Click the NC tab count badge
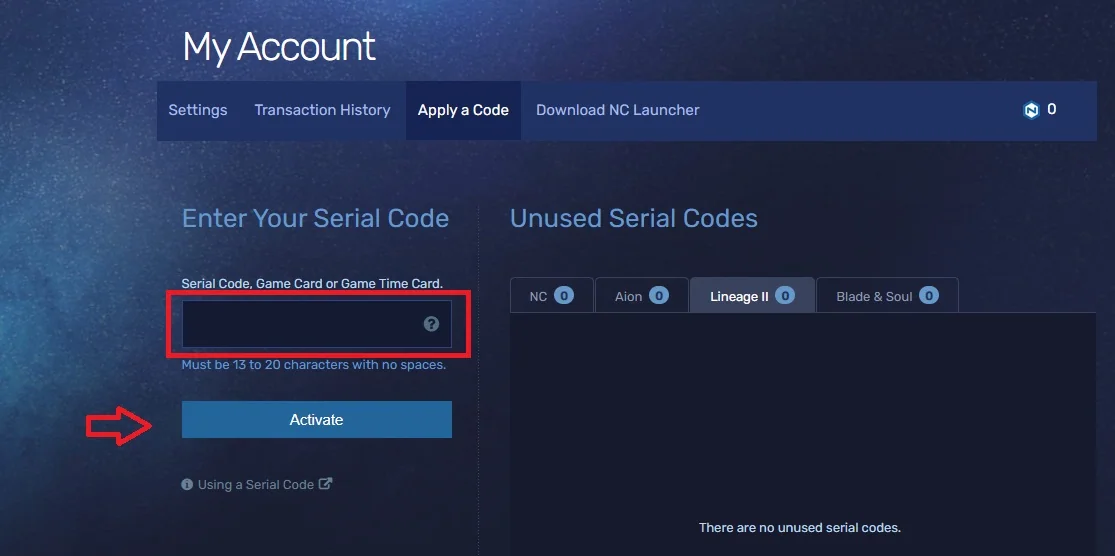Screen dimensions: 1115x556 click(564, 295)
